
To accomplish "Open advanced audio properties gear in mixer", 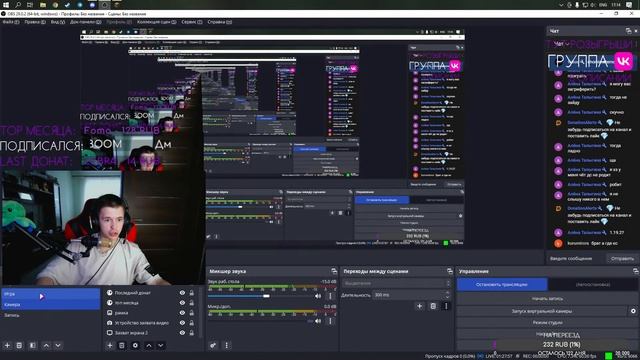I will tap(213, 345).
